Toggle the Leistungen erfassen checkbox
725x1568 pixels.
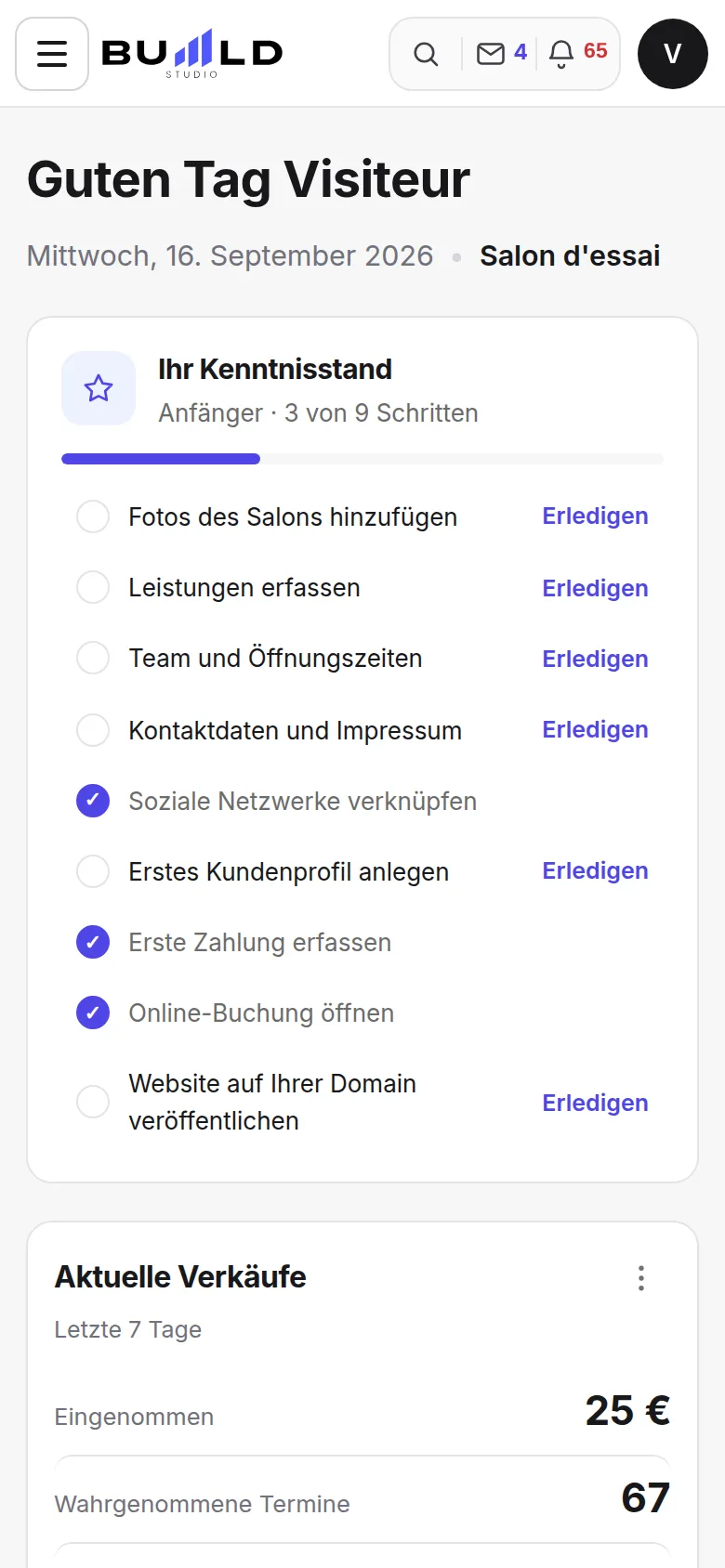93,587
